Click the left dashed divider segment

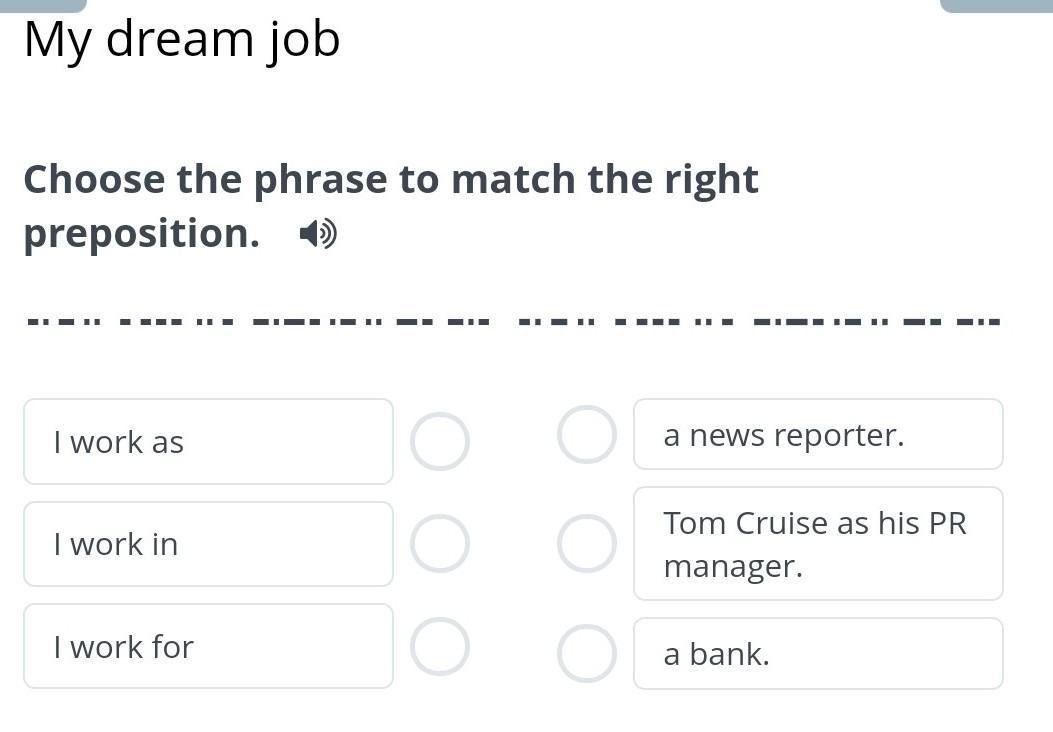point(258,322)
